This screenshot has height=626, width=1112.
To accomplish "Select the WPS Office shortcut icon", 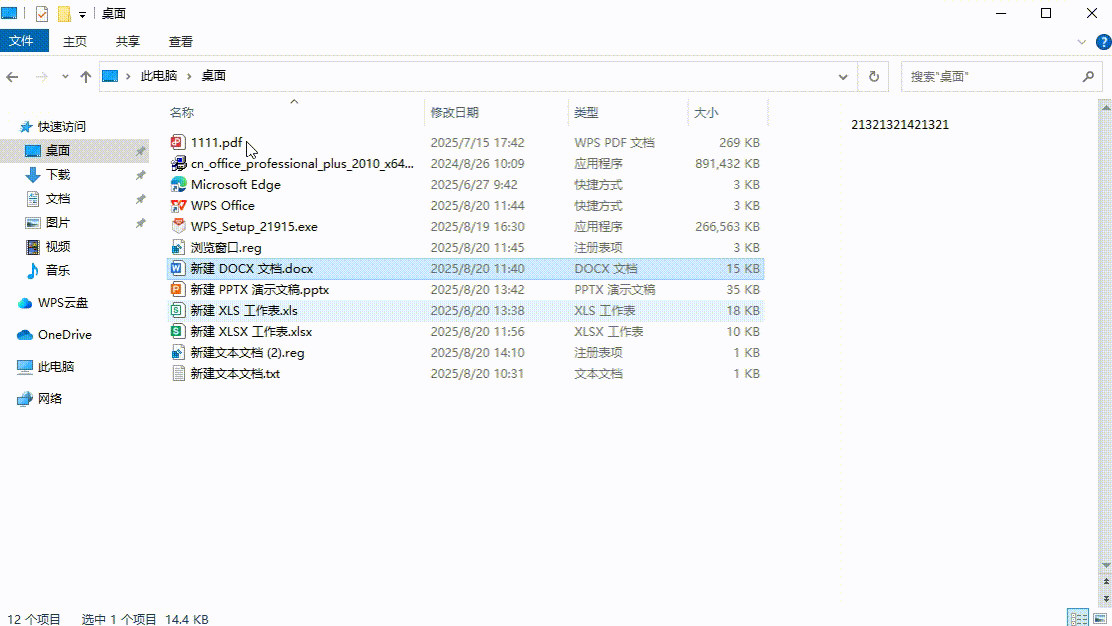I will point(178,206).
